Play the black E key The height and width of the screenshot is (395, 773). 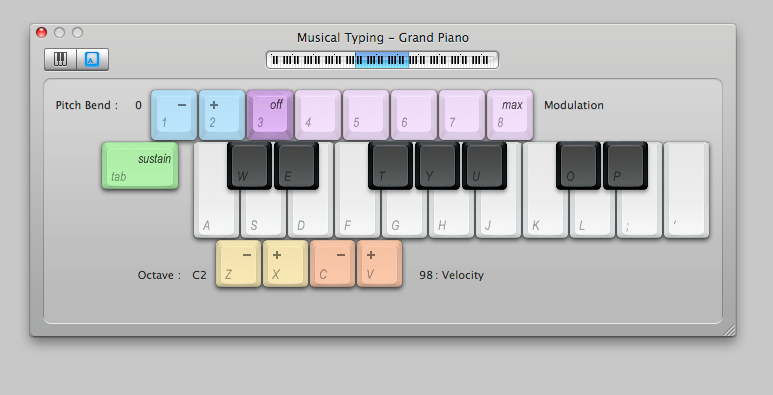(296, 165)
